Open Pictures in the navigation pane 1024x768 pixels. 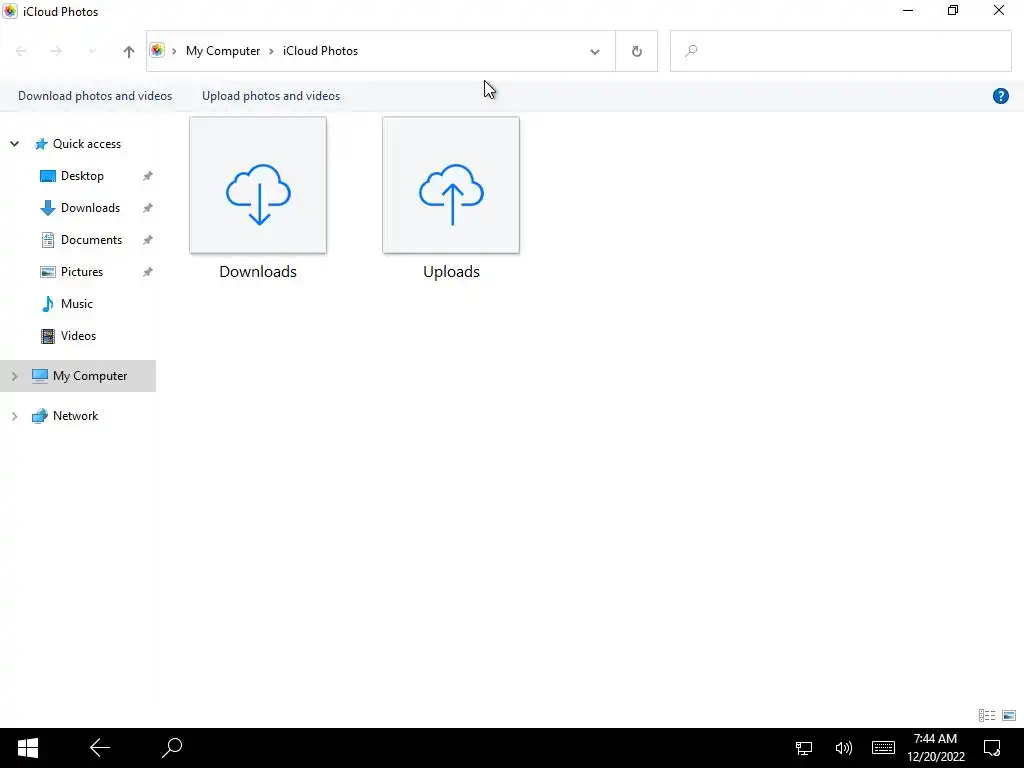(82, 272)
